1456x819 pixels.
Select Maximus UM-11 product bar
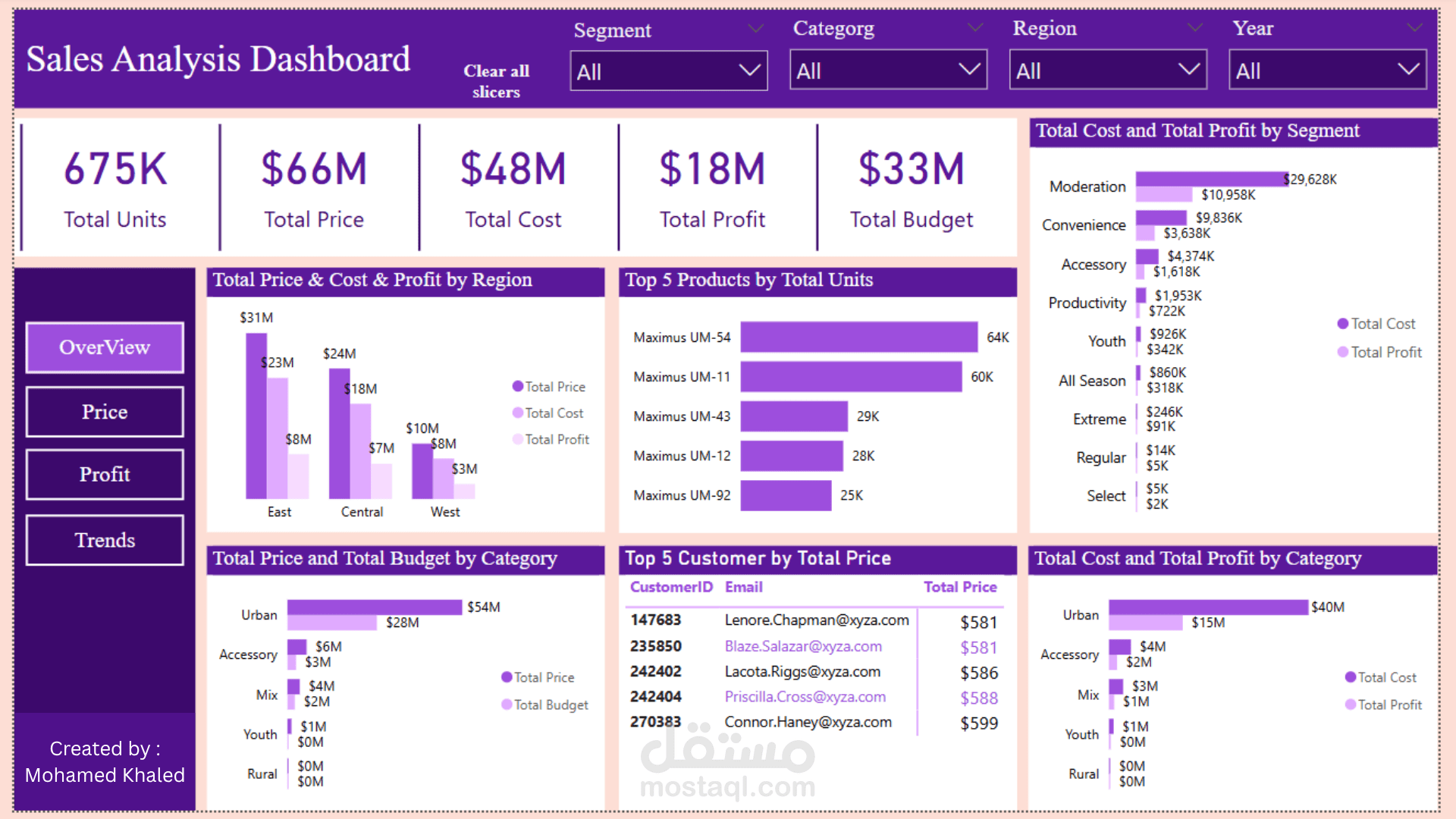tap(851, 377)
